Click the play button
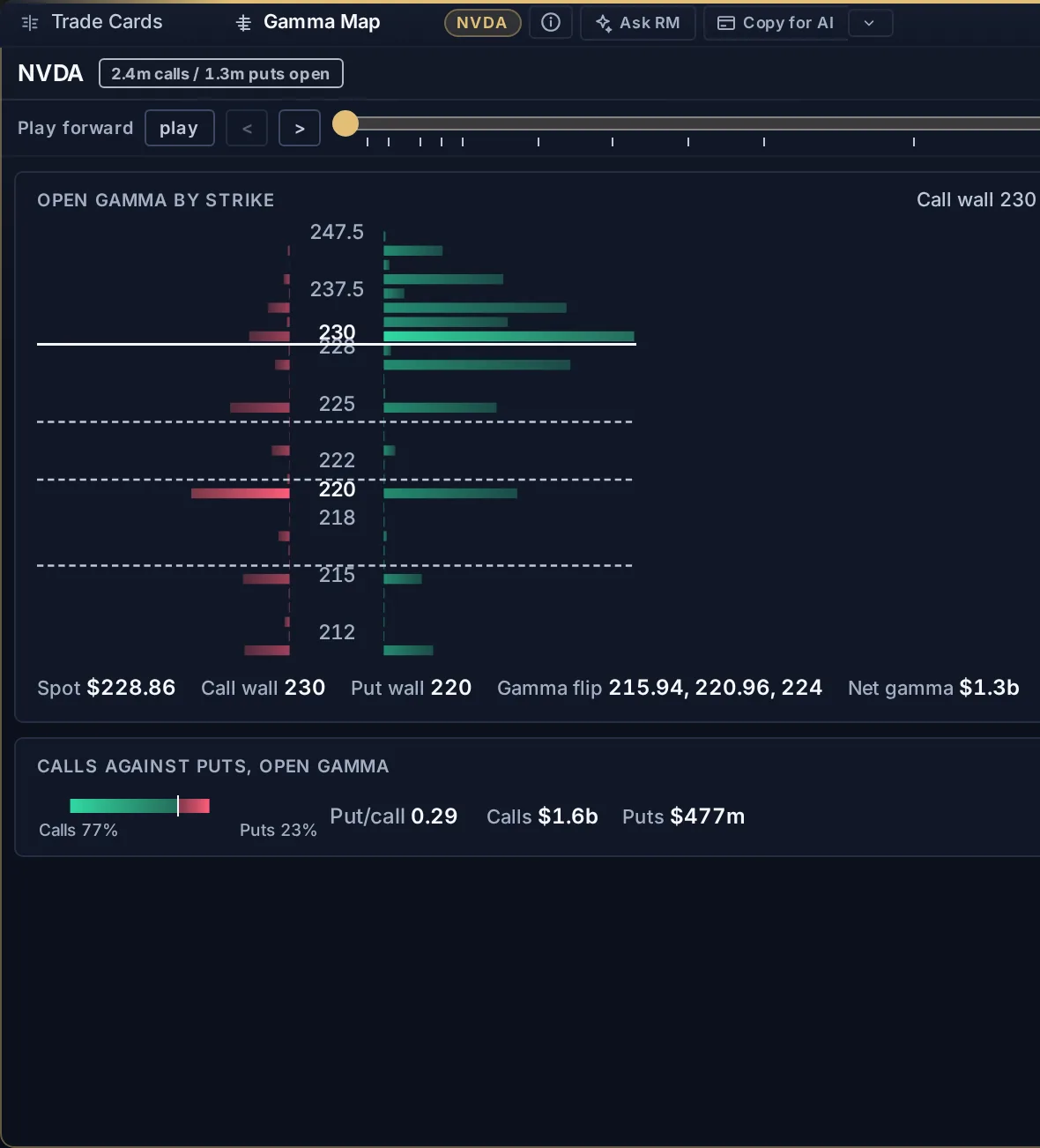 pos(179,128)
